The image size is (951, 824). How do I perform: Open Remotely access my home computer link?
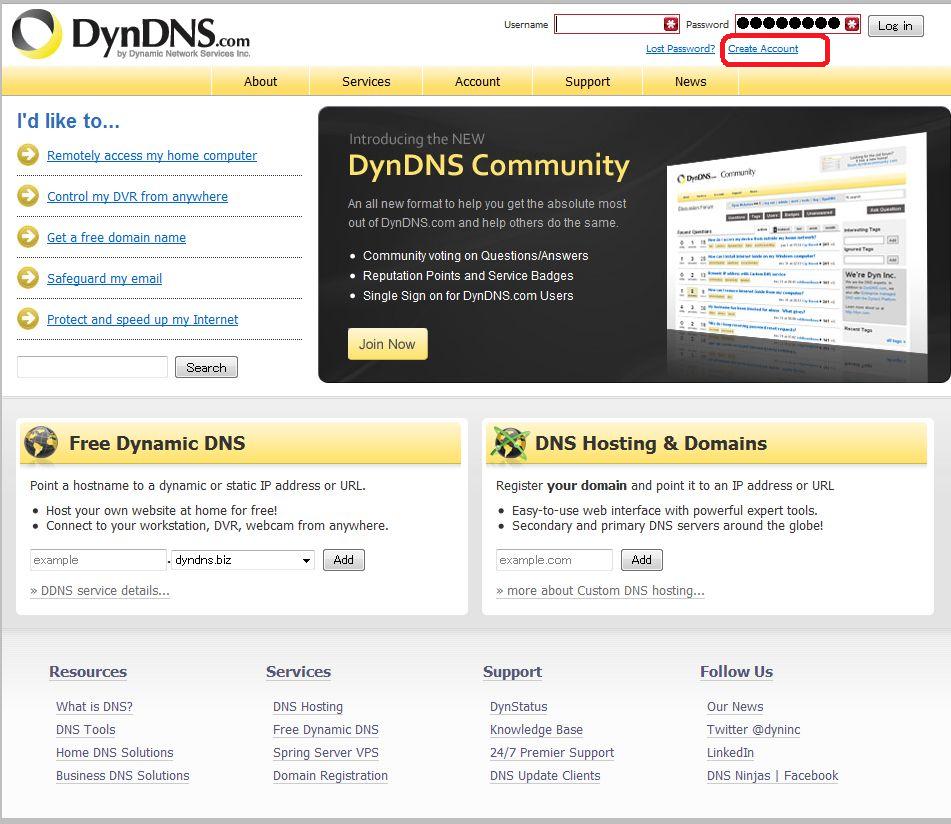coord(152,155)
